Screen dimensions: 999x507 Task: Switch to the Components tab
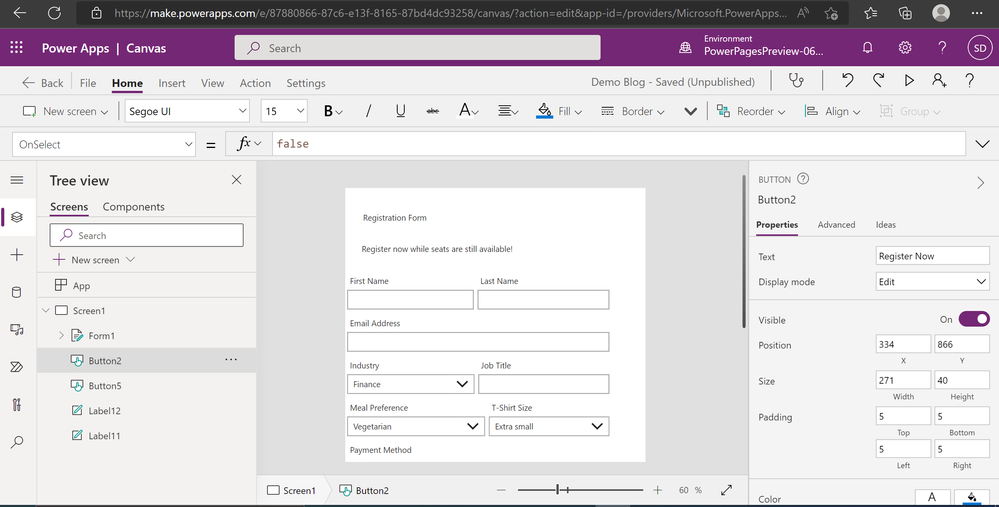click(133, 207)
